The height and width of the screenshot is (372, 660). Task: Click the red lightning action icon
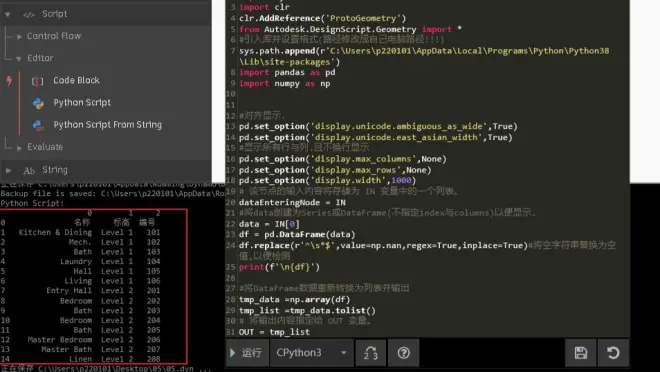pyautogui.click(x=9, y=80)
